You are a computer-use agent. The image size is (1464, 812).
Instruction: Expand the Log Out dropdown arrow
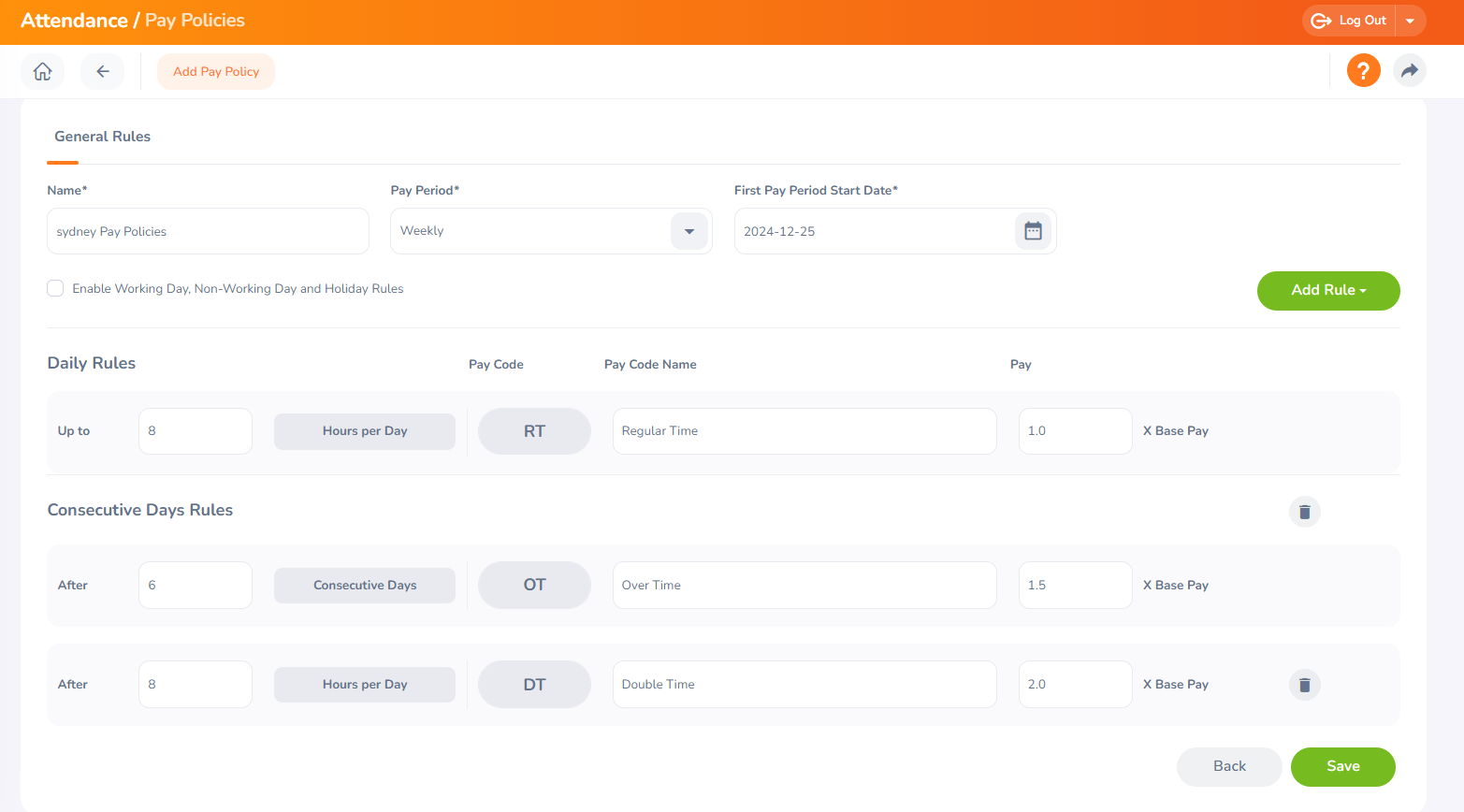[1410, 21]
